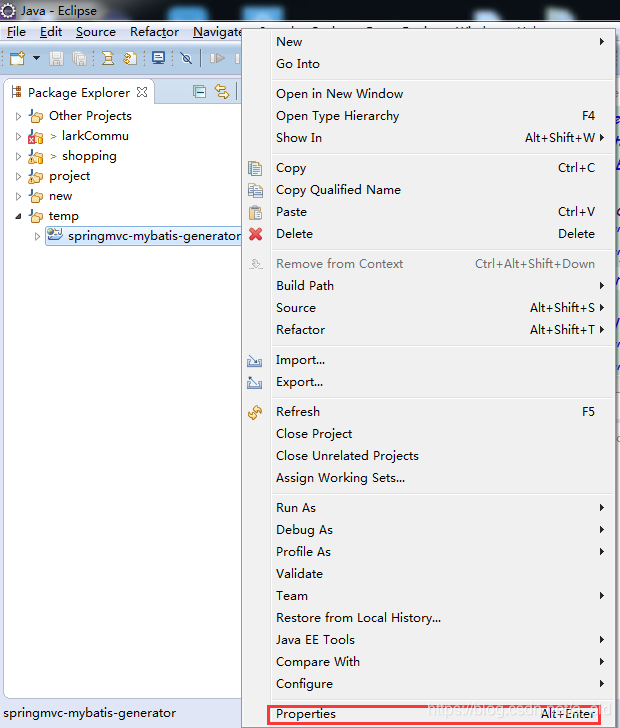Open the Source menu in menu bar

(x=96, y=32)
